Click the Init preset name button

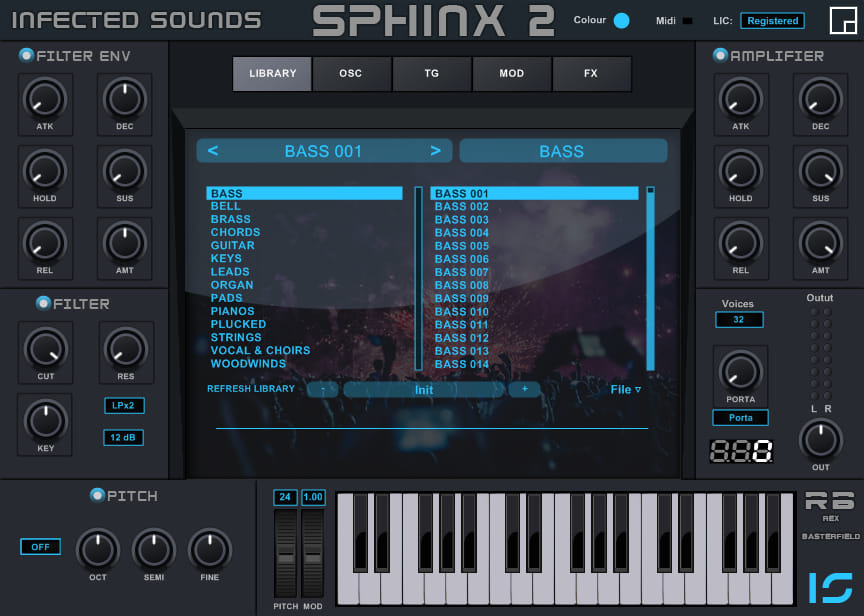coord(424,390)
